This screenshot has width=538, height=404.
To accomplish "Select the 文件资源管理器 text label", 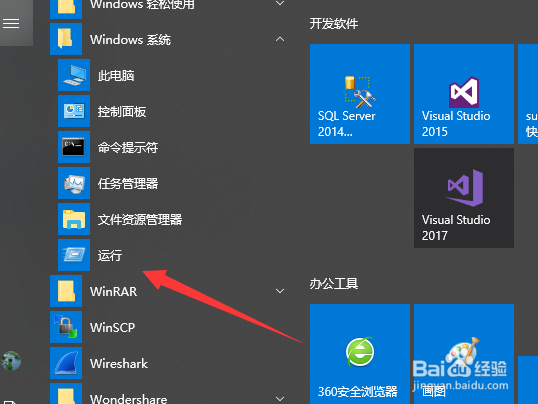I will click(x=140, y=220).
